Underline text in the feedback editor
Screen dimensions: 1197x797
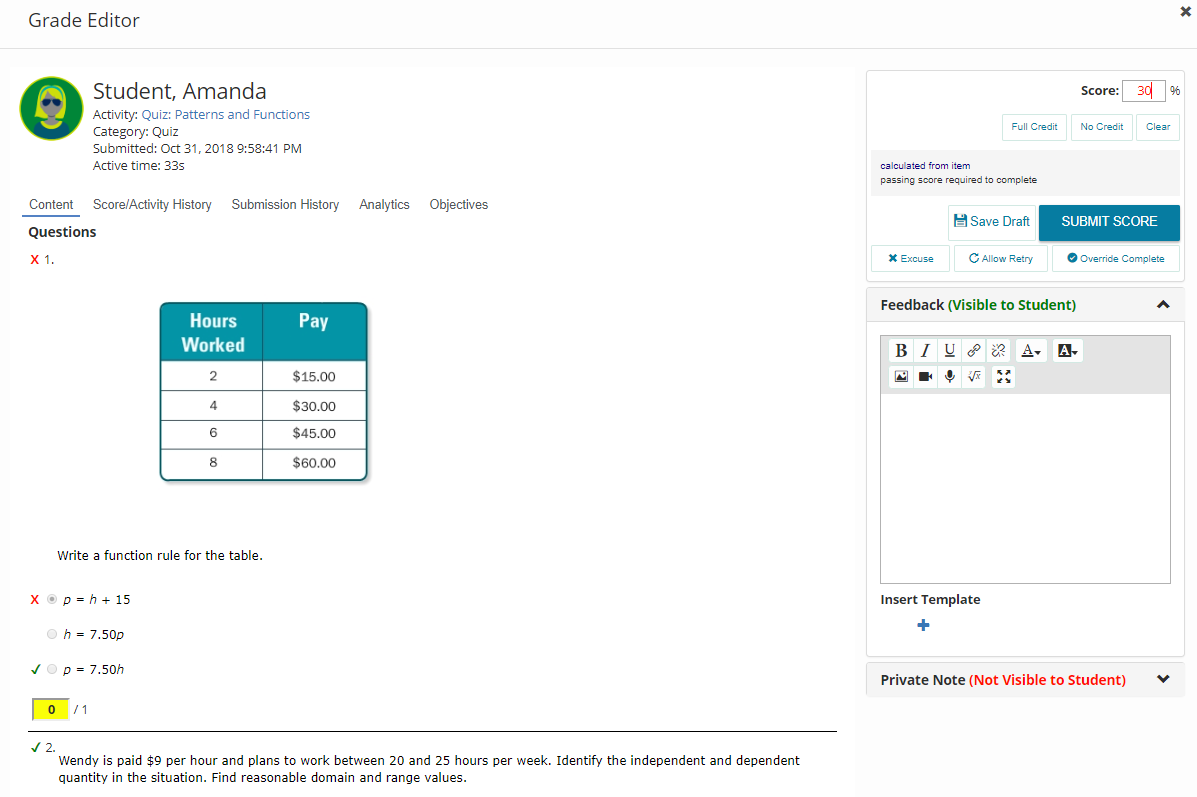click(949, 350)
